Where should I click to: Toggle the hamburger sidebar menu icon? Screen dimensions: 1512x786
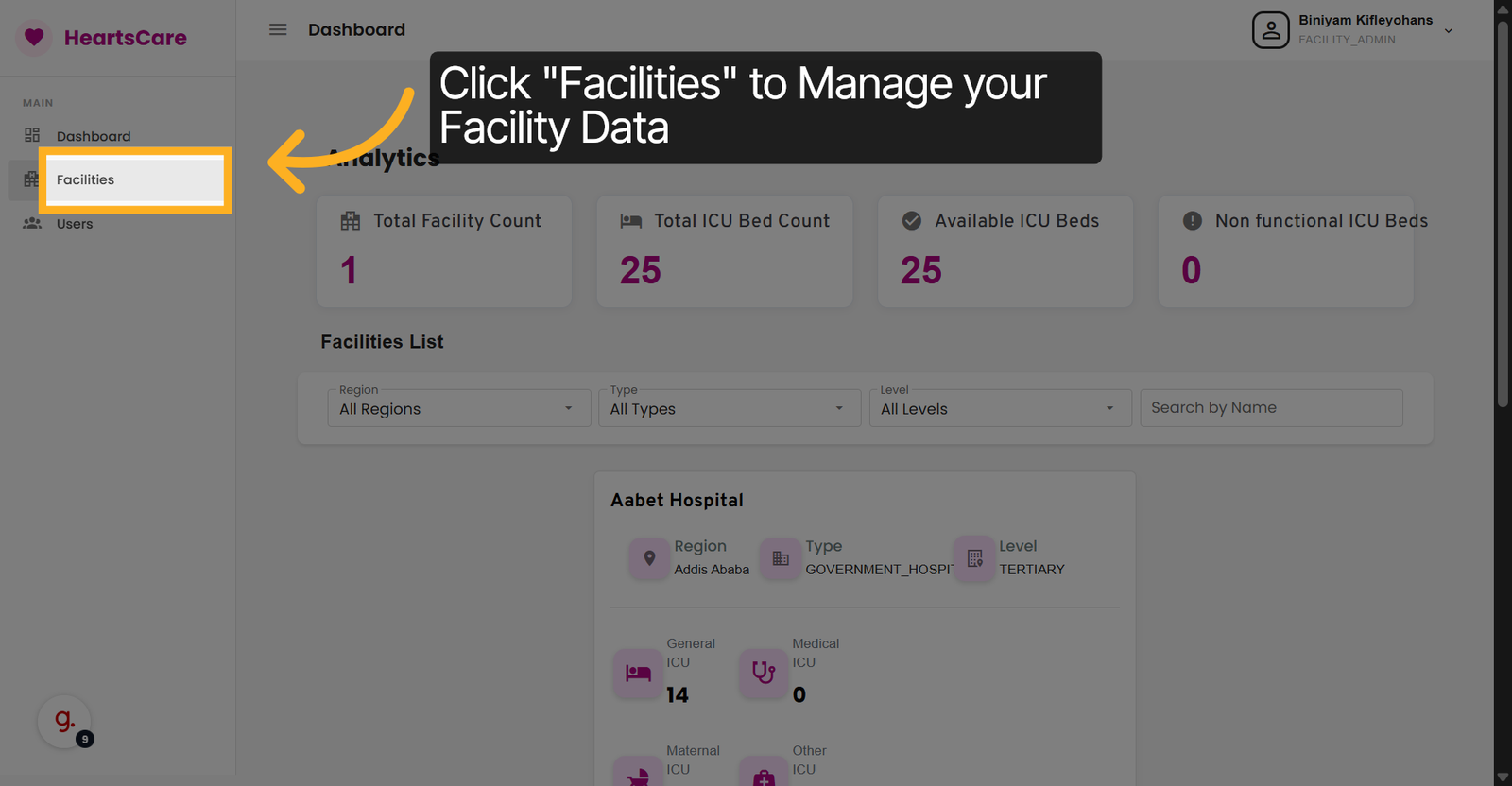click(278, 29)
